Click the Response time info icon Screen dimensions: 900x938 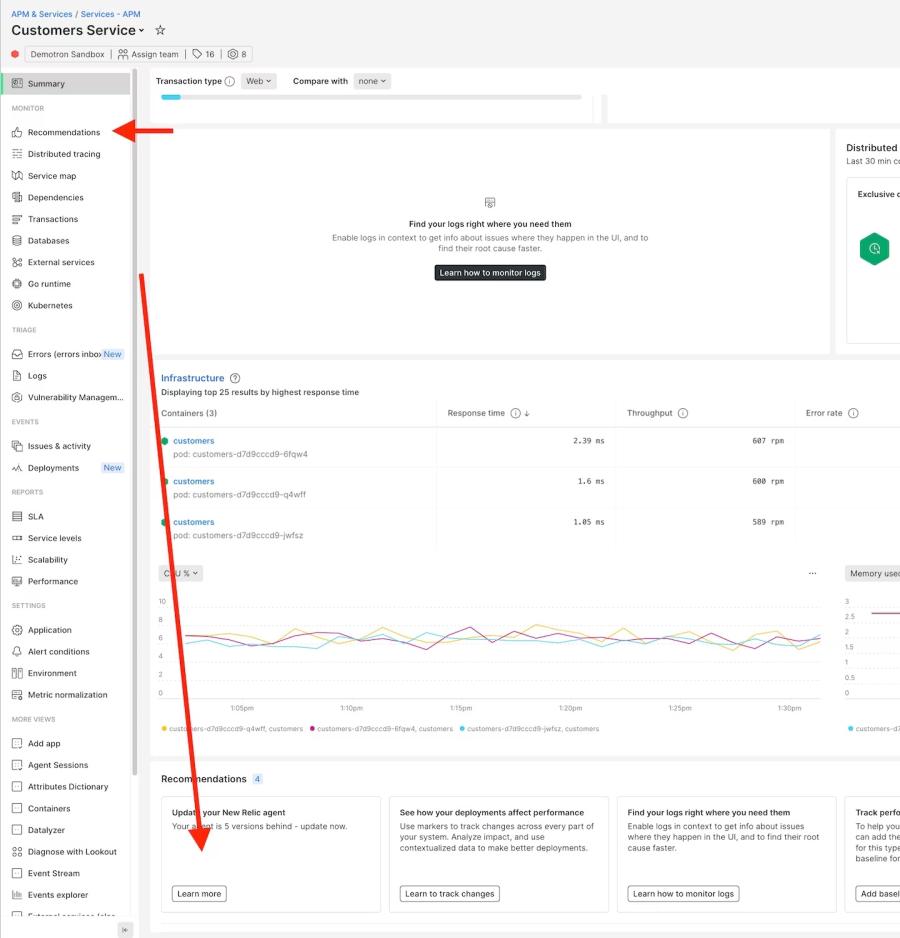(x=515, y=413)
